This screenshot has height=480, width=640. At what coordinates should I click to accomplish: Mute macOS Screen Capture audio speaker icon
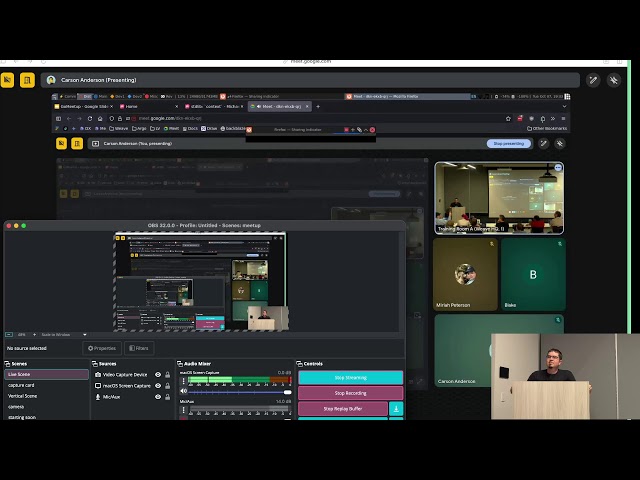(184, 391)
